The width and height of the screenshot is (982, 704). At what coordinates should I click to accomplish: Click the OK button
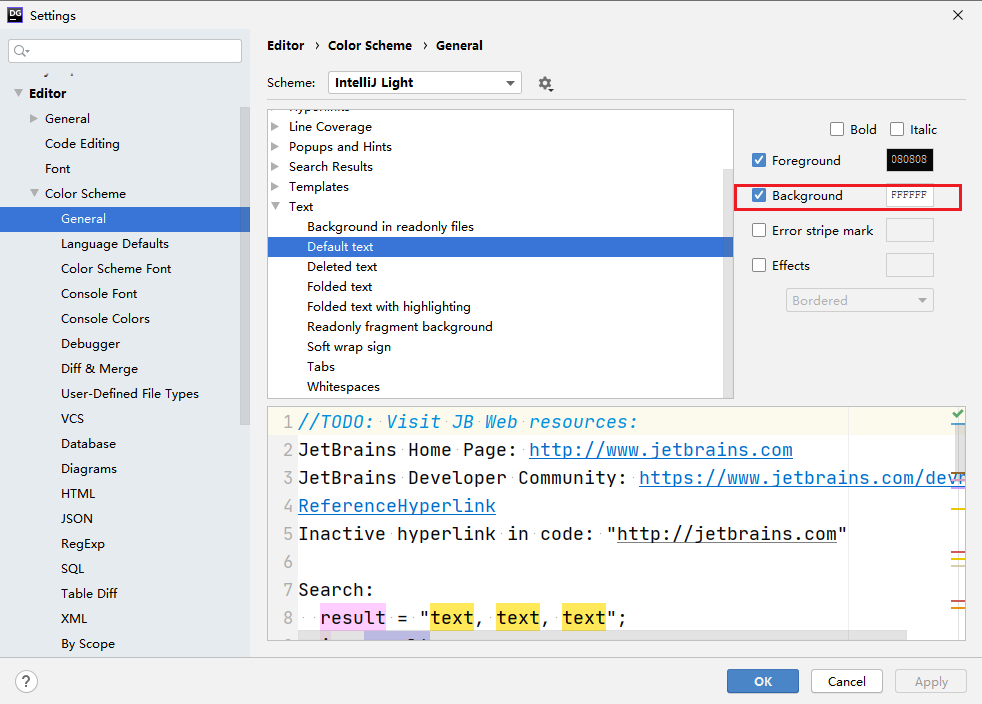(x=763, y=681)
